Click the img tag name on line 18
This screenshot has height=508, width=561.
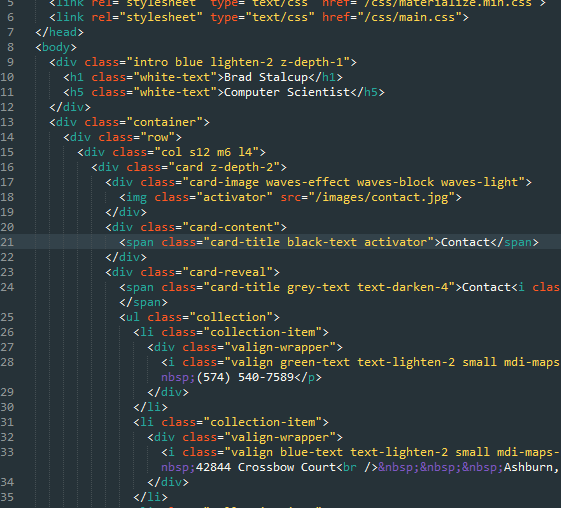coord(136,197)
